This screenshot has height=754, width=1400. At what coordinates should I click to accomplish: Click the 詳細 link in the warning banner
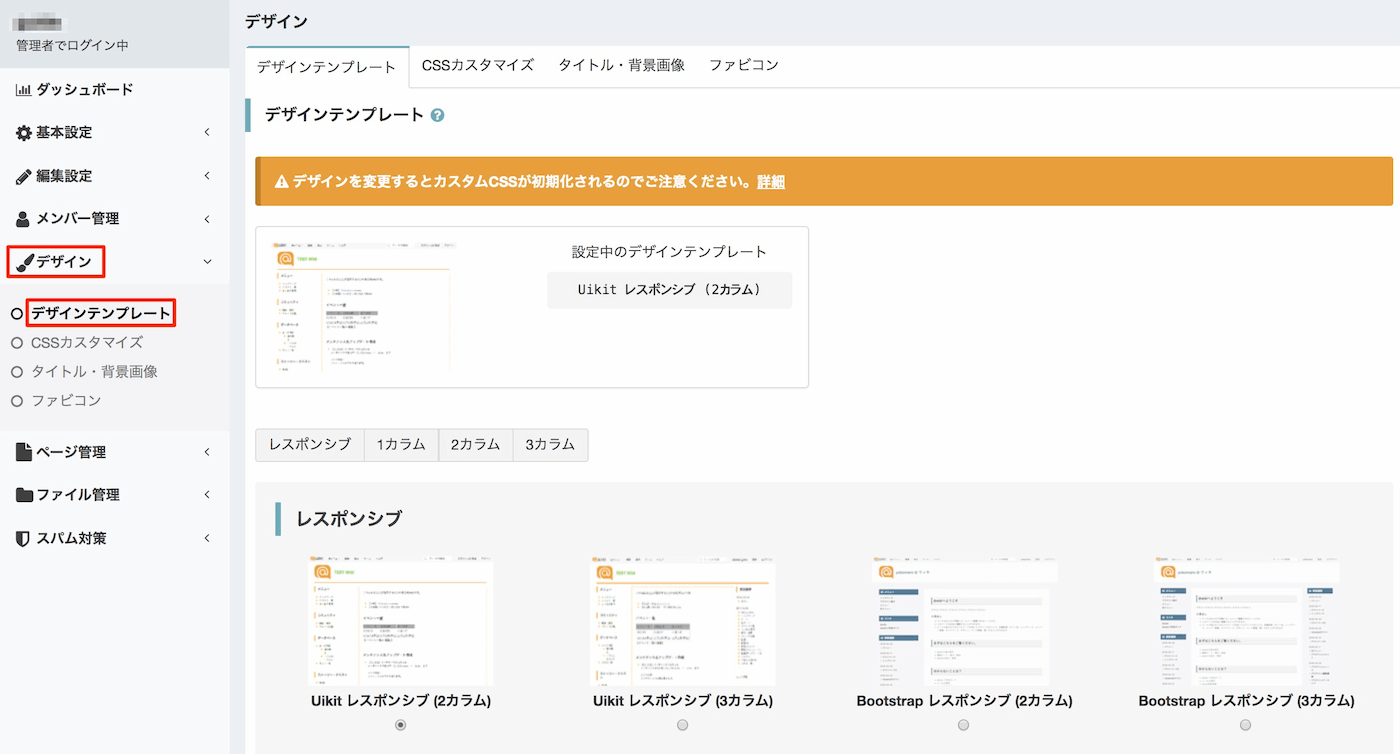tap(773, 181)
